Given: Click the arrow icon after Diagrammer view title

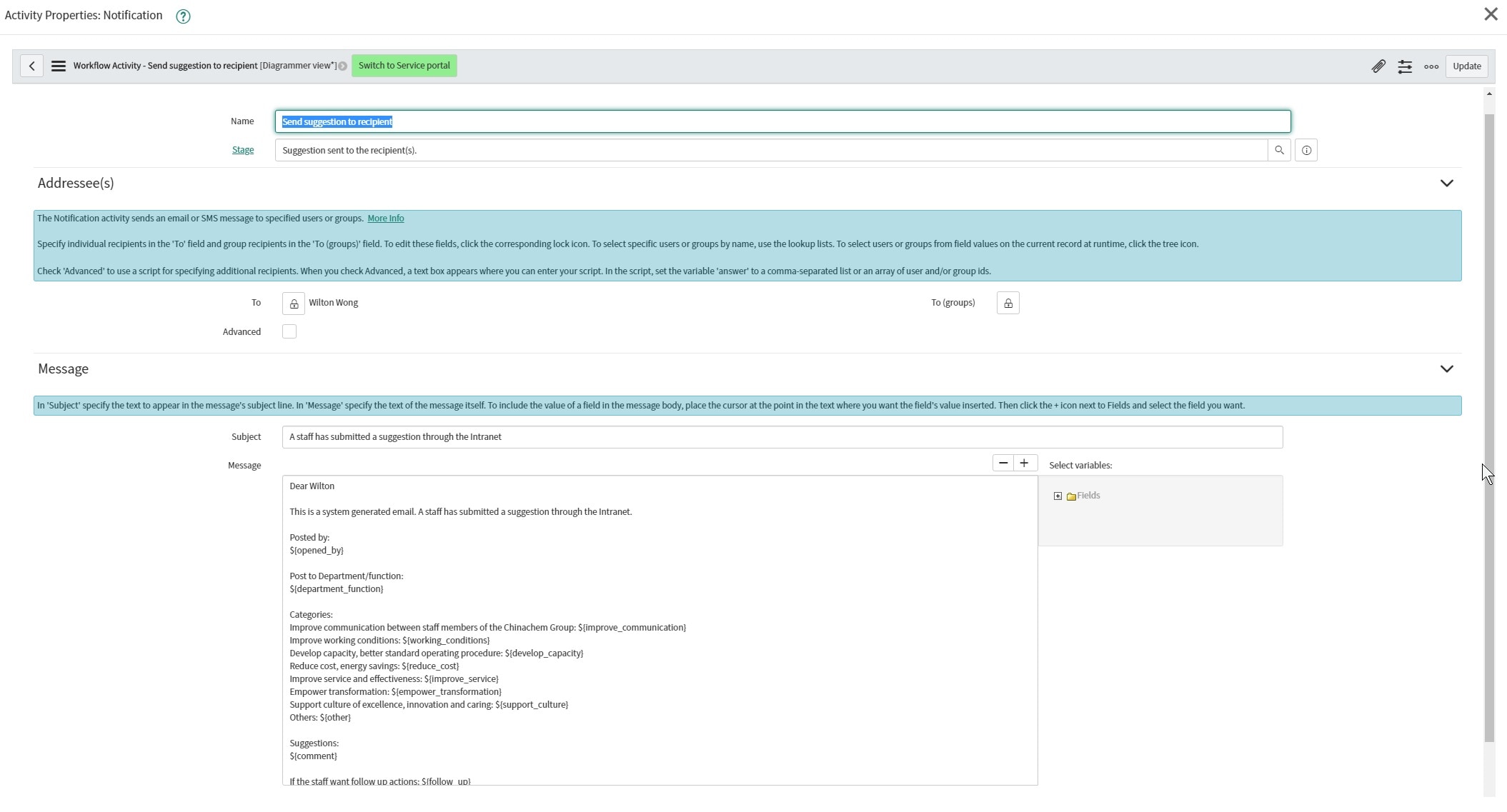Looking at the screenshot, I should 342,66.
